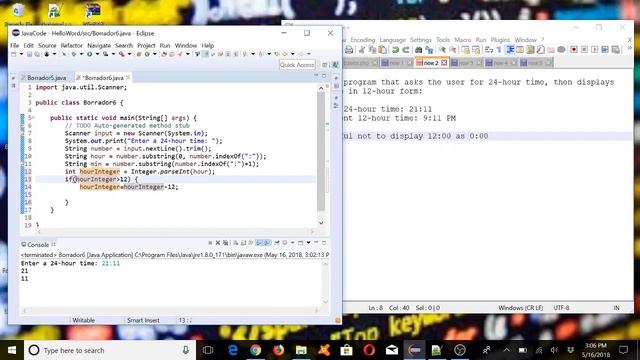Open the Notepad++ Encoding menu

click(362, 40)
